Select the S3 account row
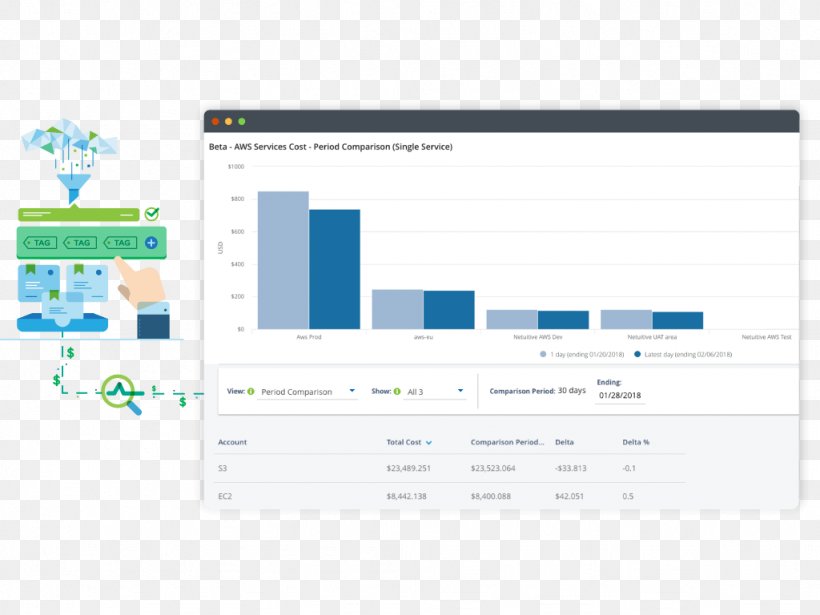Image resolution: width=820 pixels, height=615 pixels. tap(451, 468)
